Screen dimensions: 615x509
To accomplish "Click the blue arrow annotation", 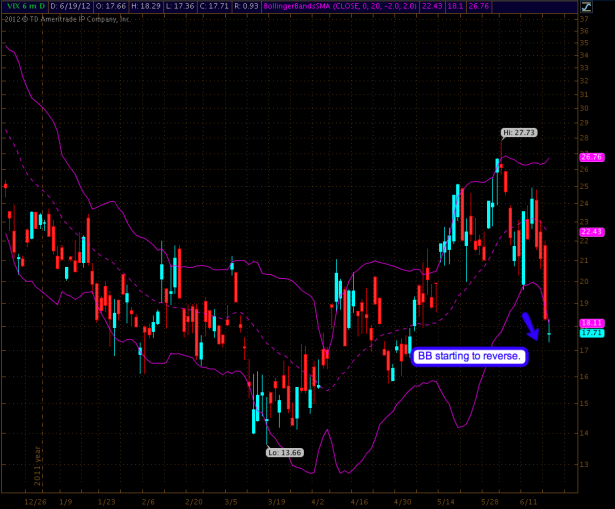I will [529, 326].
